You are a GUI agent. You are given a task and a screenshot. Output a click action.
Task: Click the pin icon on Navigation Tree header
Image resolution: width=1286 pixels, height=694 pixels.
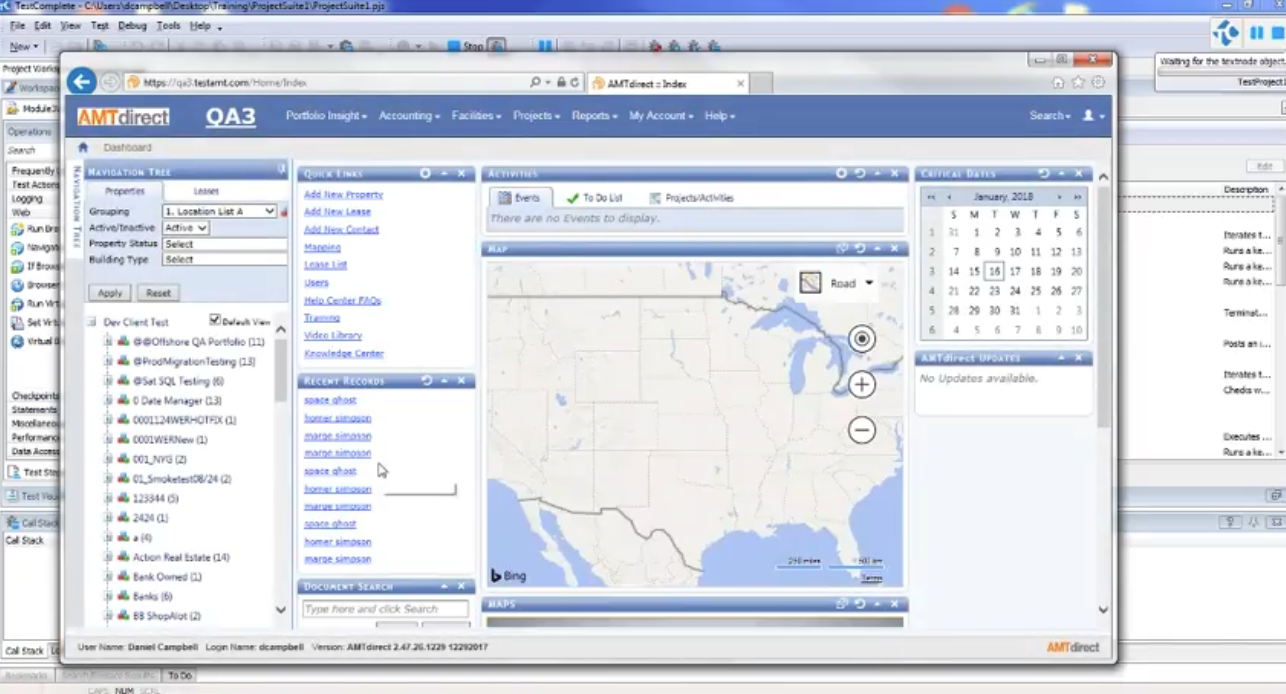click(x=281, y=169)
